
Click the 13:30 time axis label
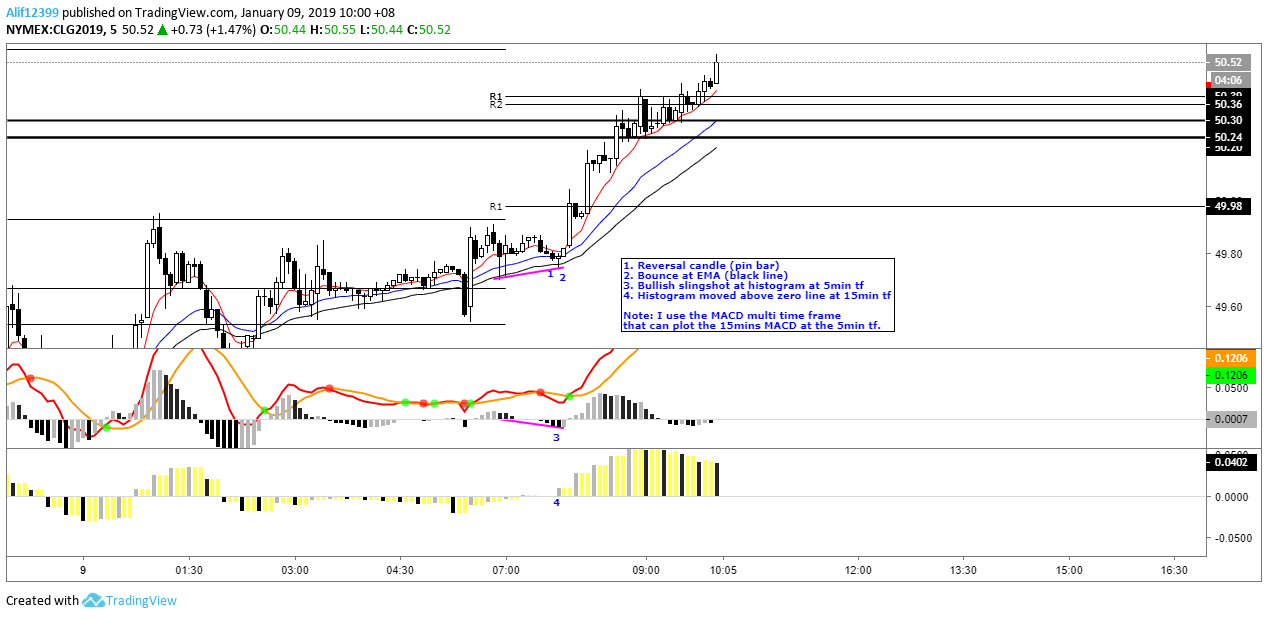pyautogui.click(x=963, y=570)
